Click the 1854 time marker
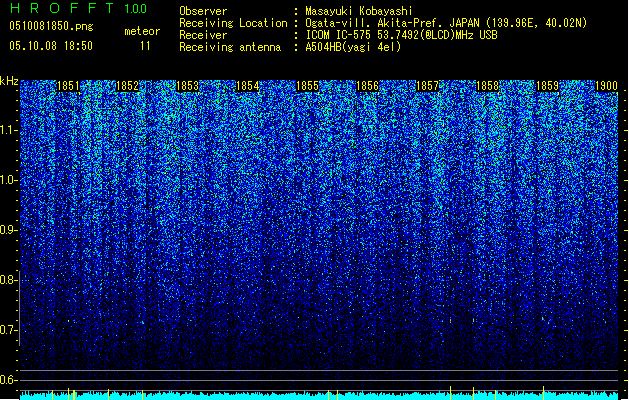Screen dimensions: 629x400 [248, 86]
